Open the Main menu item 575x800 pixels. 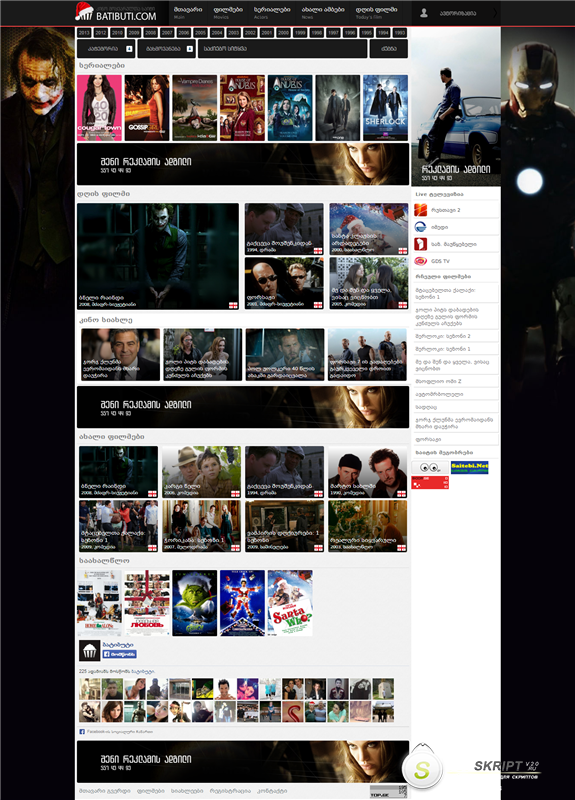click(x=188, y=13)
